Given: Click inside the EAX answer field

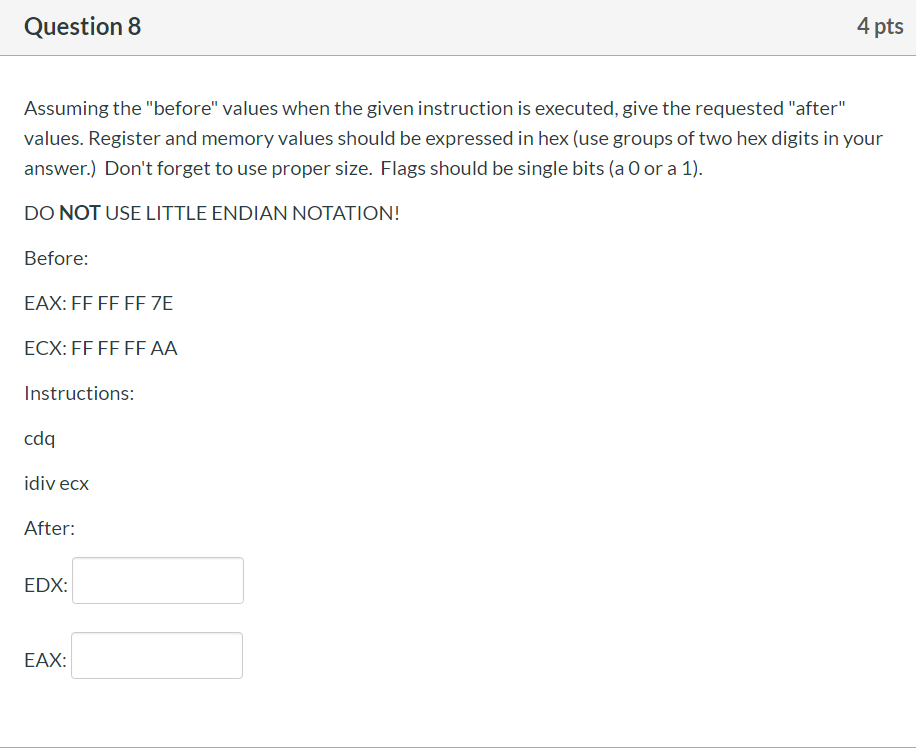Looking at the screenshot, I should [156, 655].
